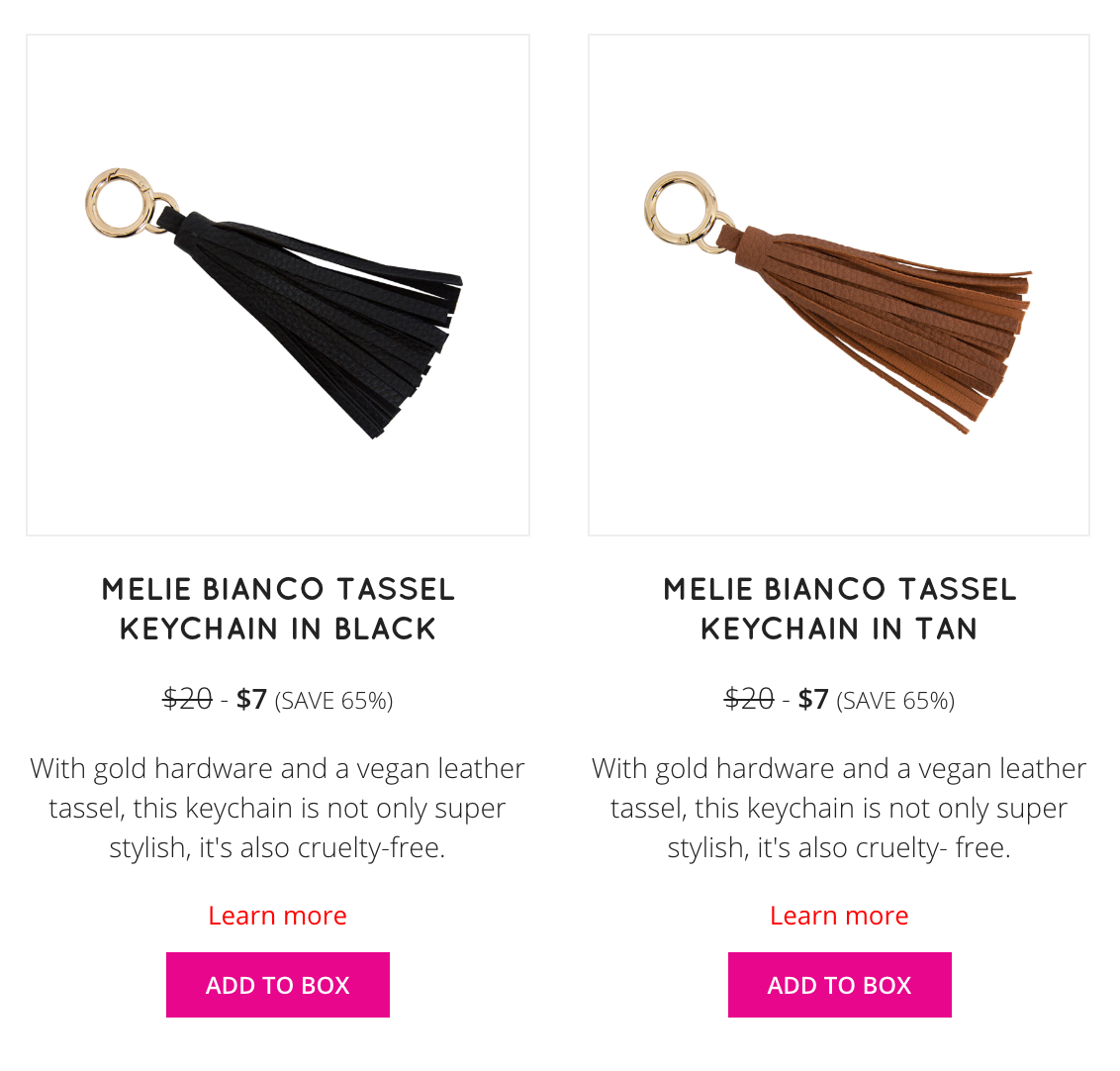The height and width of the screenshot is (1071, 1120).
Task: Open Learn more for tan keychain
Action: [839, 916]
